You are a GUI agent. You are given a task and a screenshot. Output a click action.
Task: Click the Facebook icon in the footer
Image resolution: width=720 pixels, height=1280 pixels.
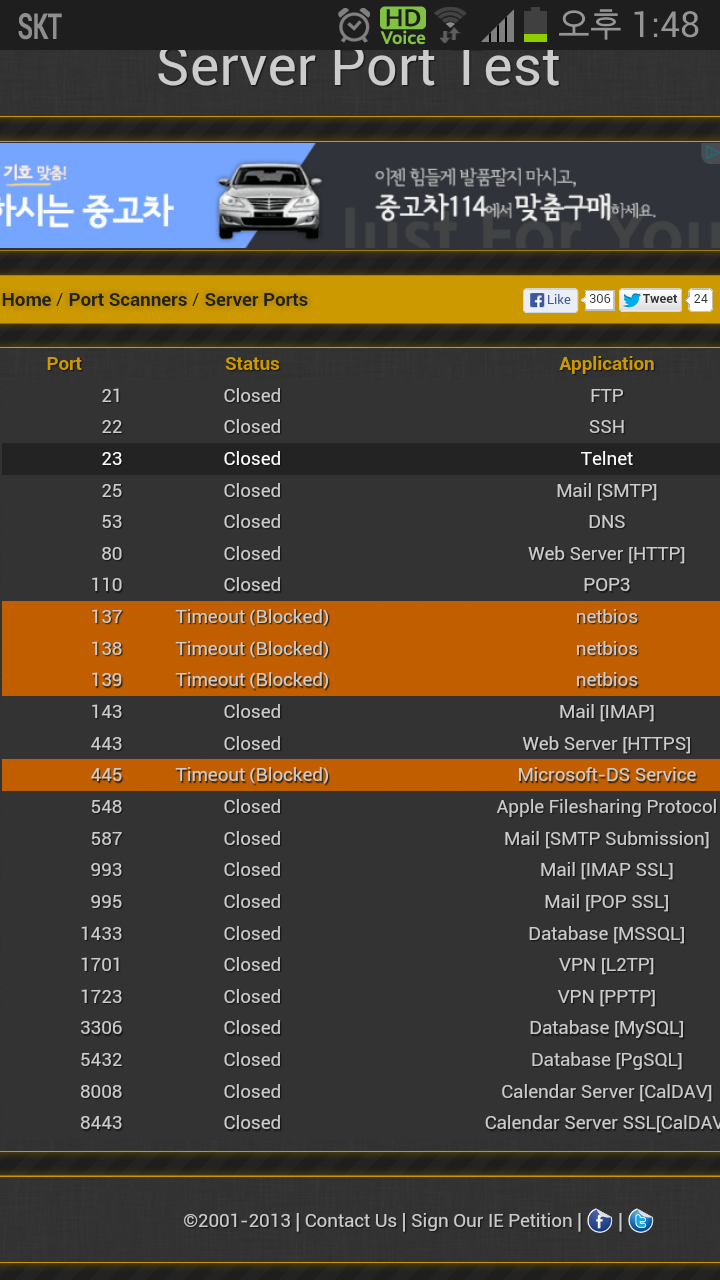pyautogui.click(x=599, y=1221)
